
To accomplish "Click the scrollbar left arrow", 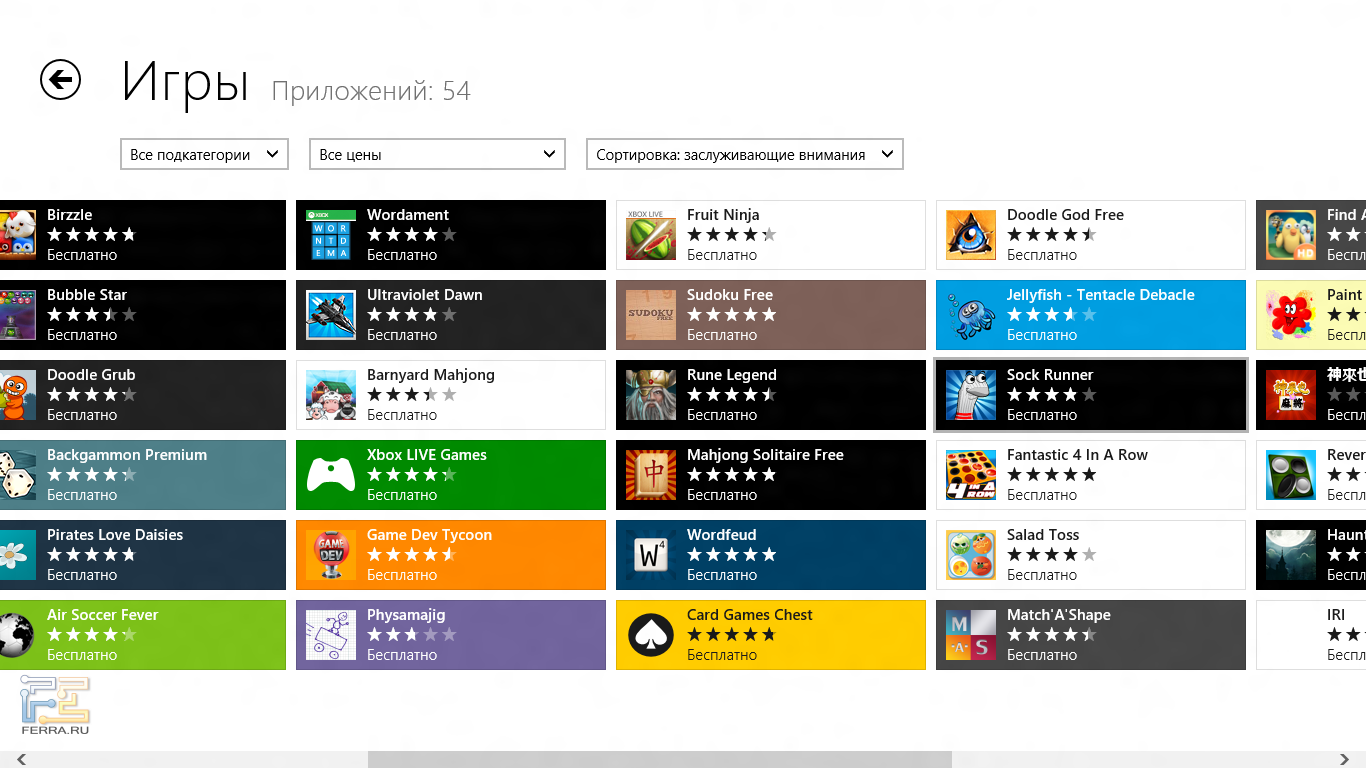I will [x=21, y=759].
